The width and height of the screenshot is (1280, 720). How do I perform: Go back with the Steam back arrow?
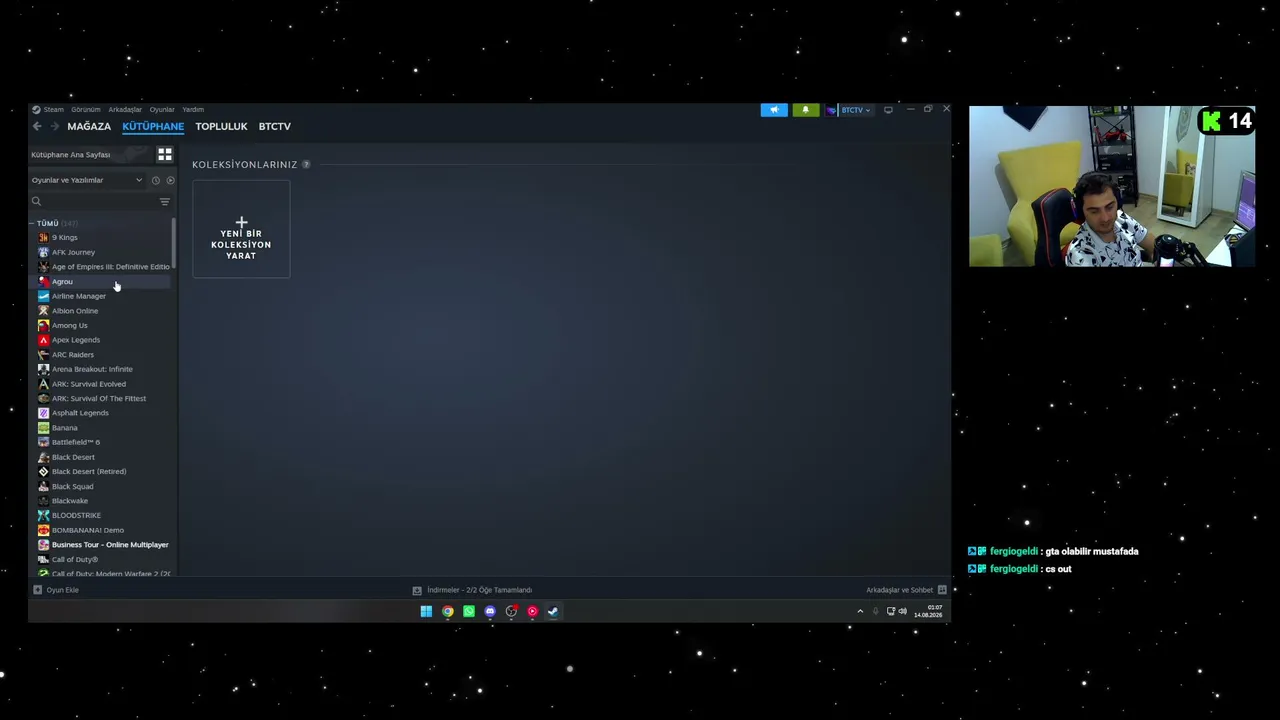coord(37,126)
